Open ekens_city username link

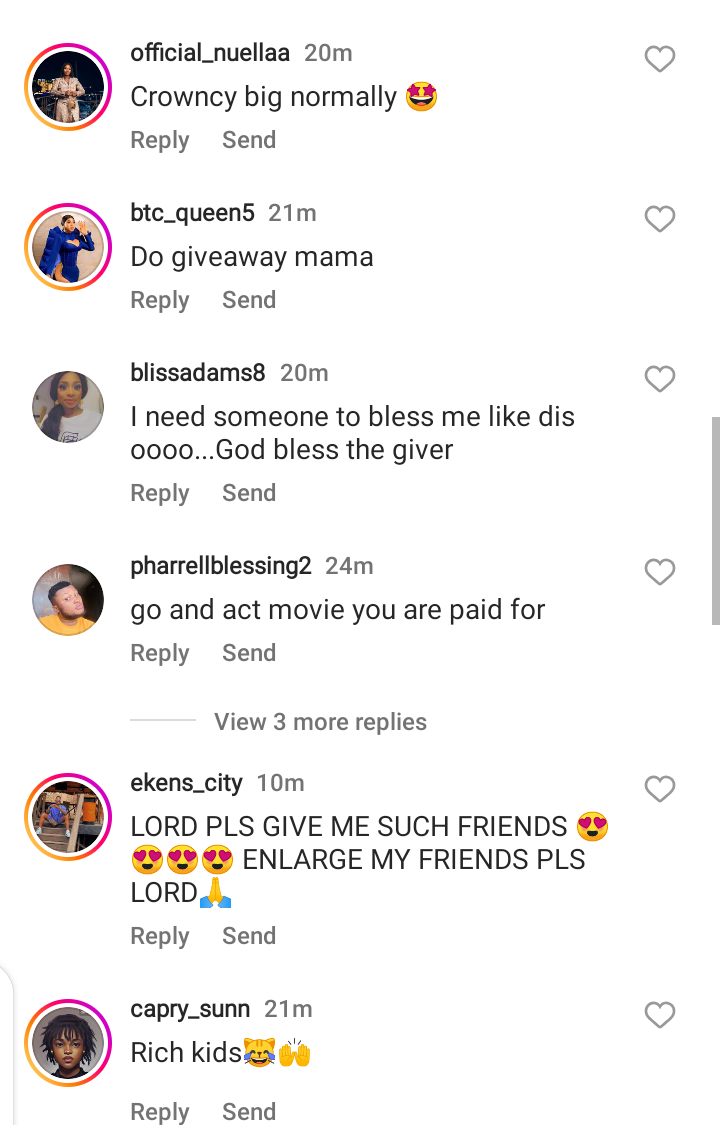point(187,783)
